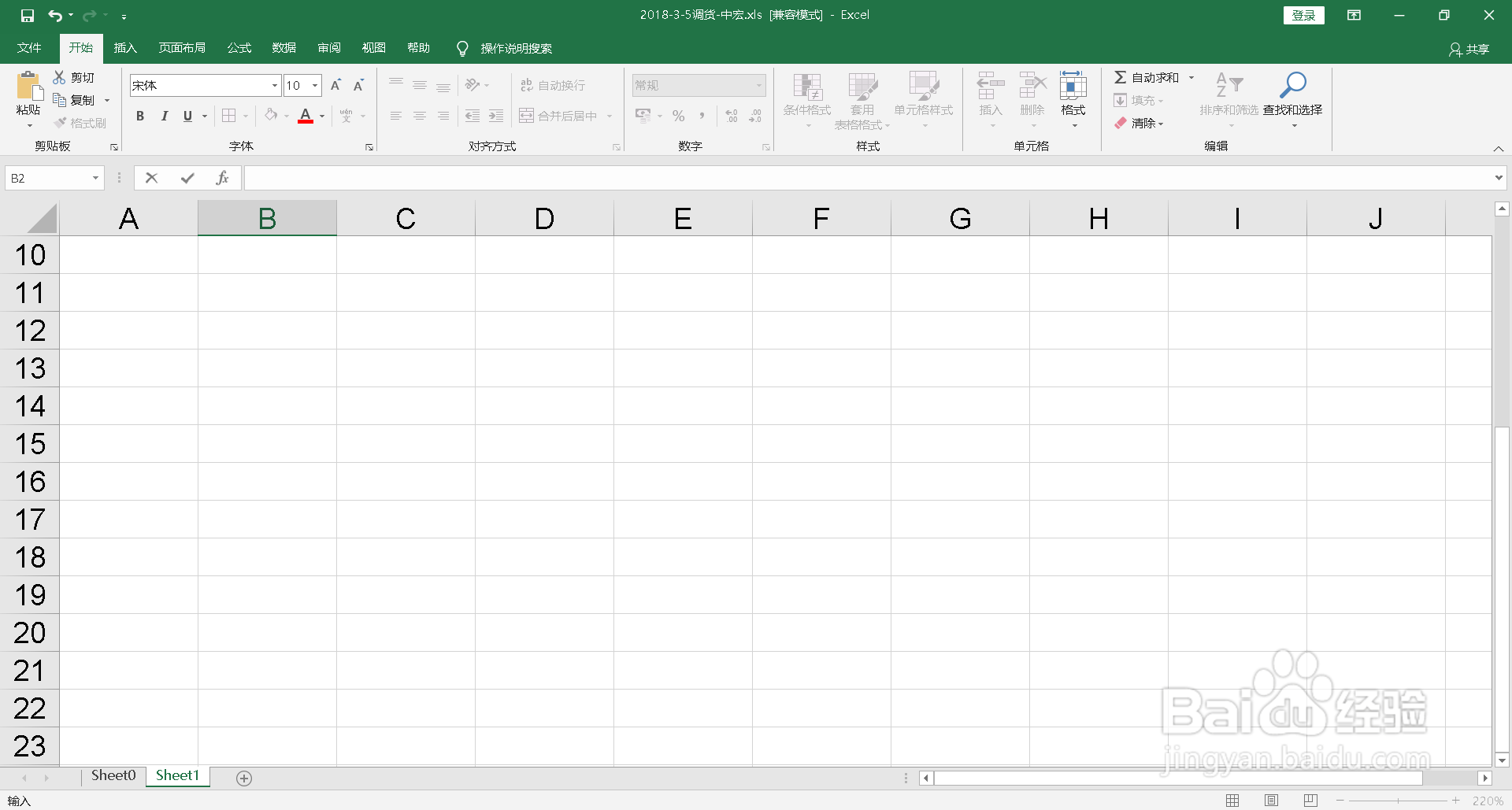
Task: Toggle Italic formatting
Action: (164, 116)
